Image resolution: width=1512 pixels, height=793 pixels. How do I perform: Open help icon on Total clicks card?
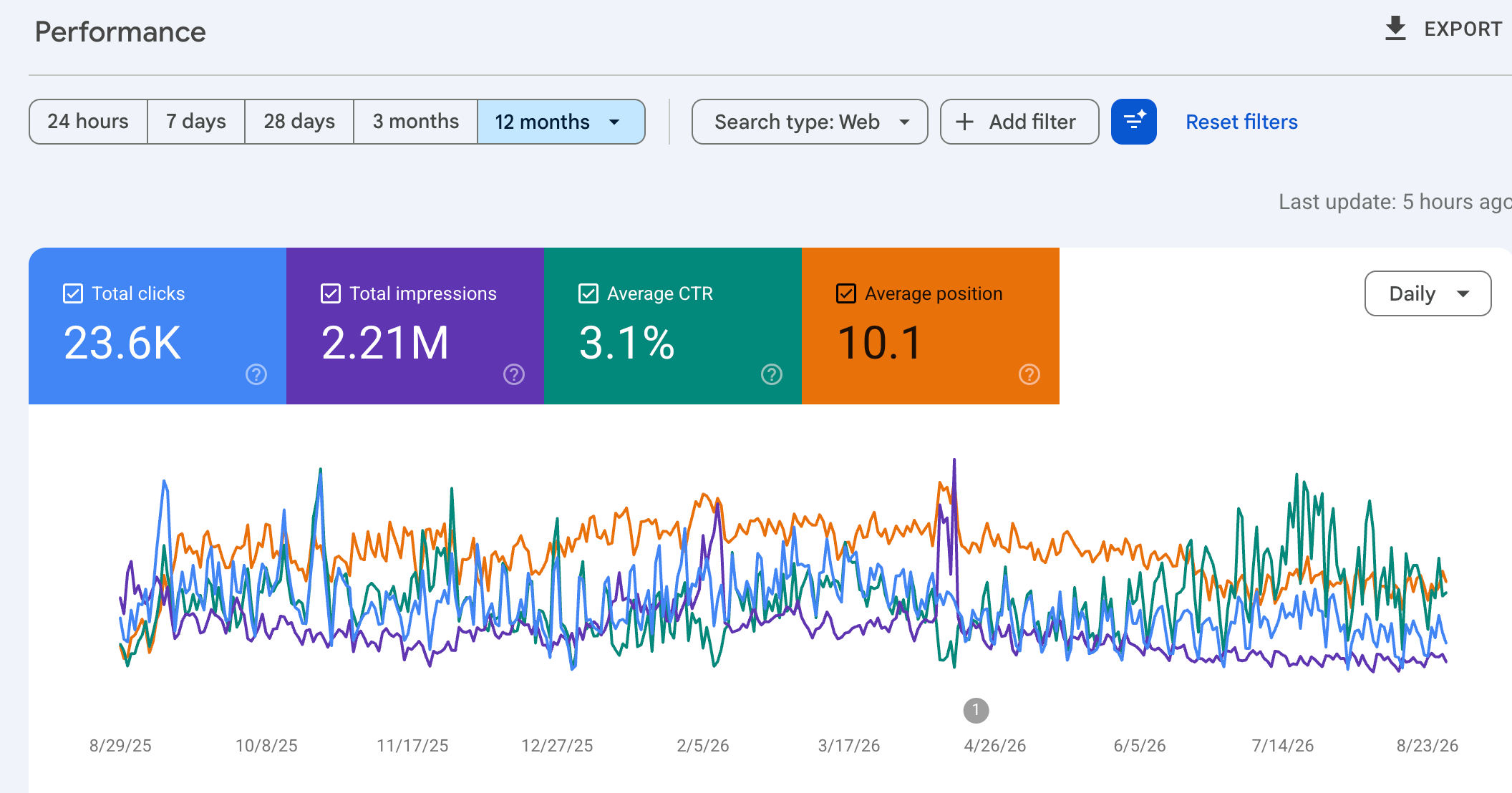coord(256,374)
